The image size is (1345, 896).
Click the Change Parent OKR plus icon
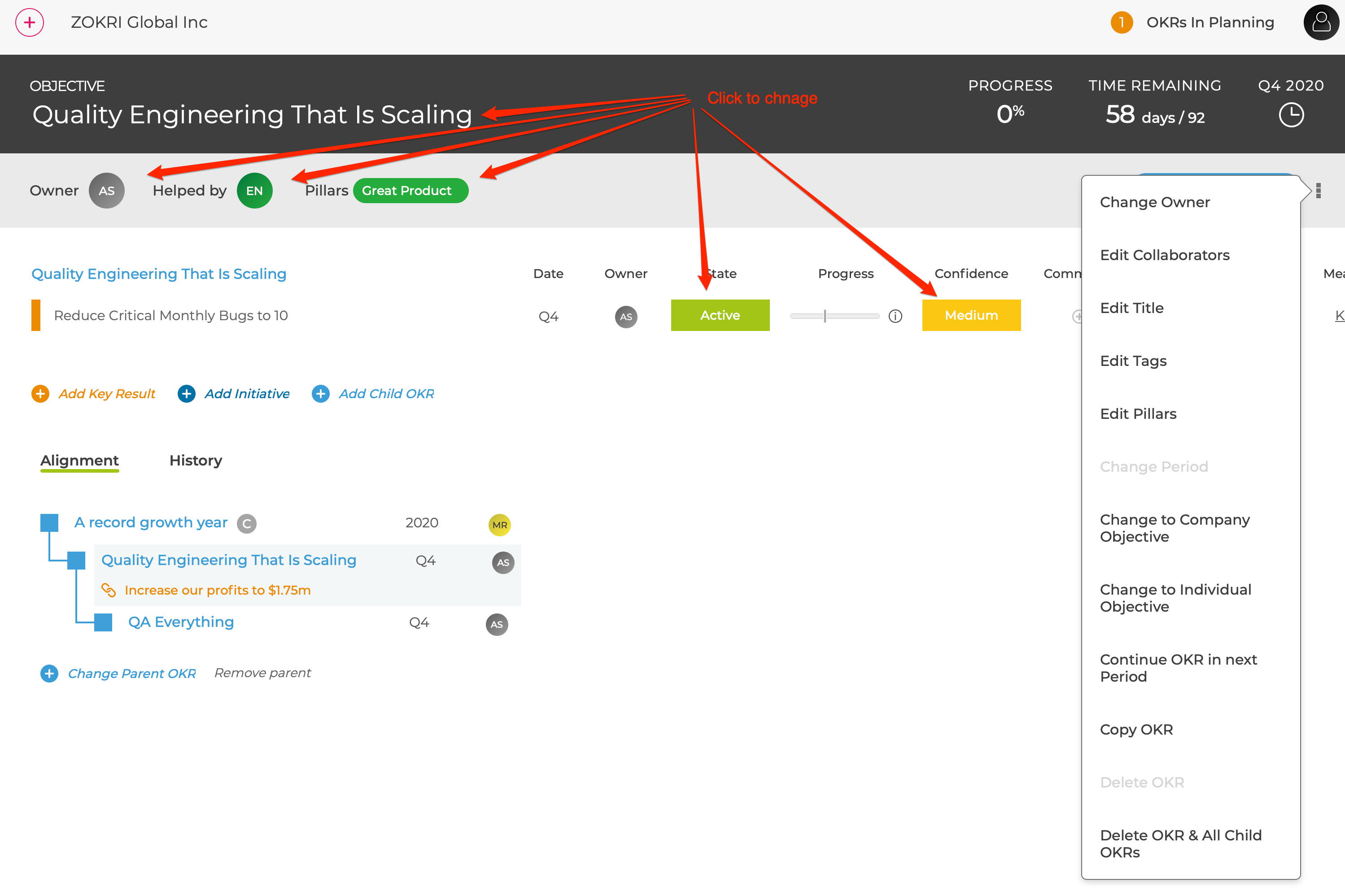(49, 673)
